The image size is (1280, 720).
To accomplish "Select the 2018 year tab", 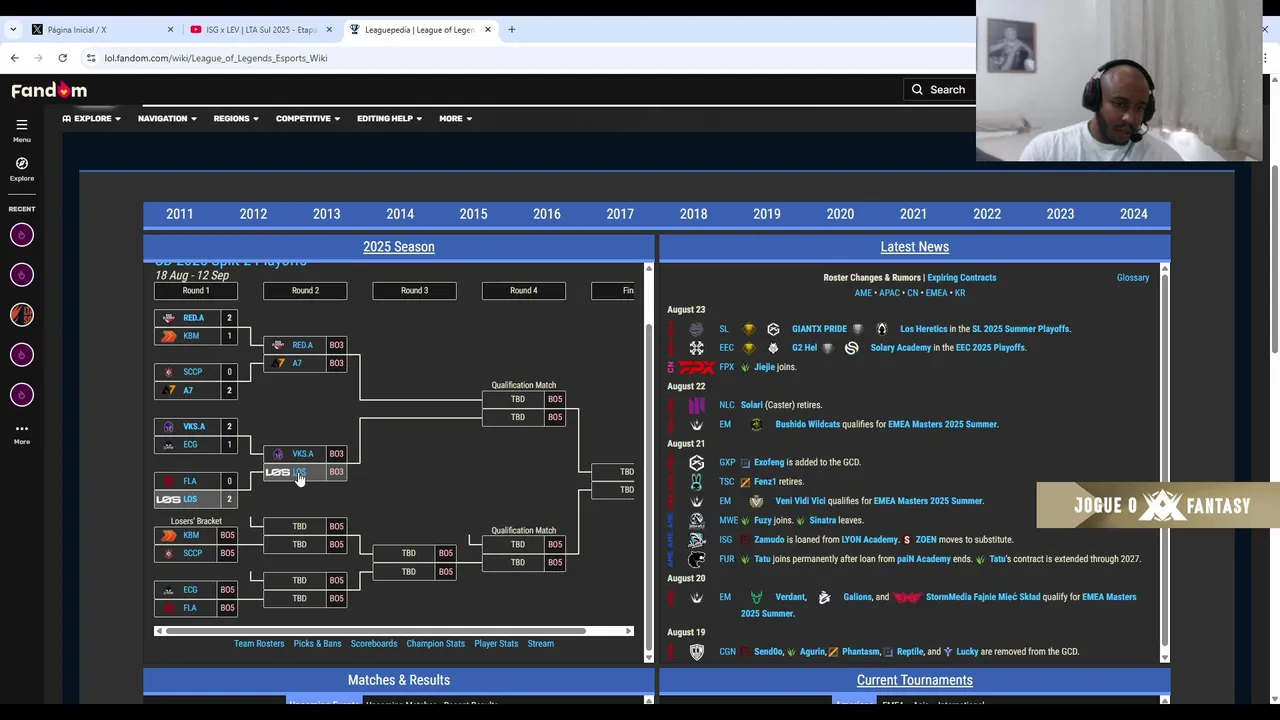I will (x=693, y=214).
